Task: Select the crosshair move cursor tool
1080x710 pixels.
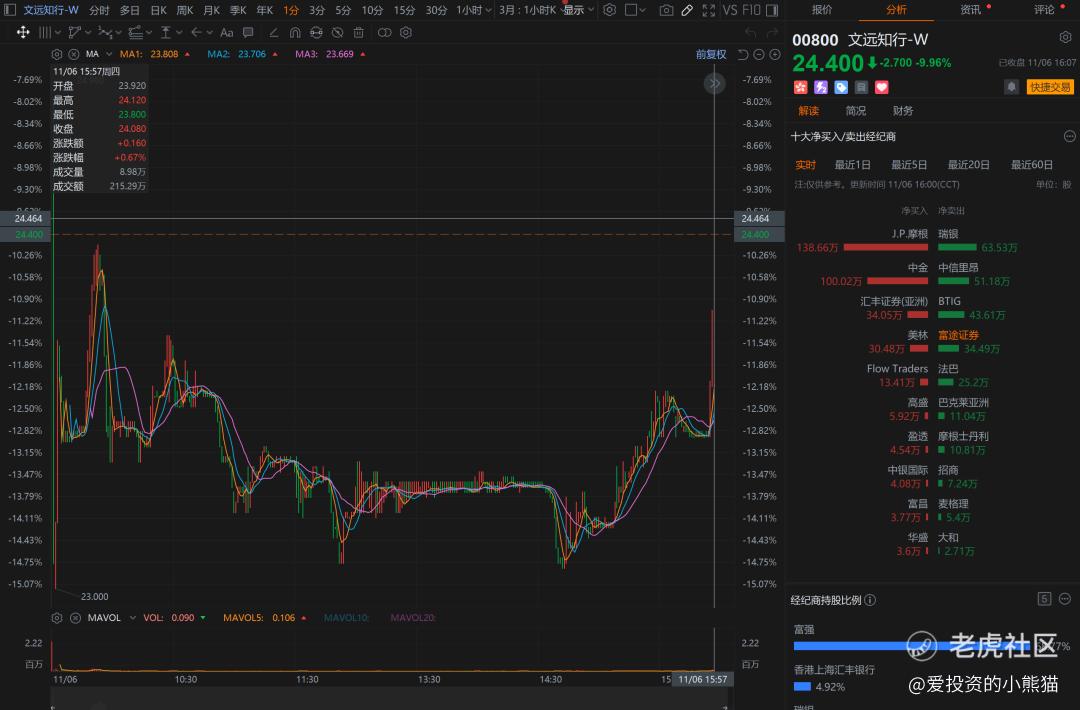Action: (23, 32)
